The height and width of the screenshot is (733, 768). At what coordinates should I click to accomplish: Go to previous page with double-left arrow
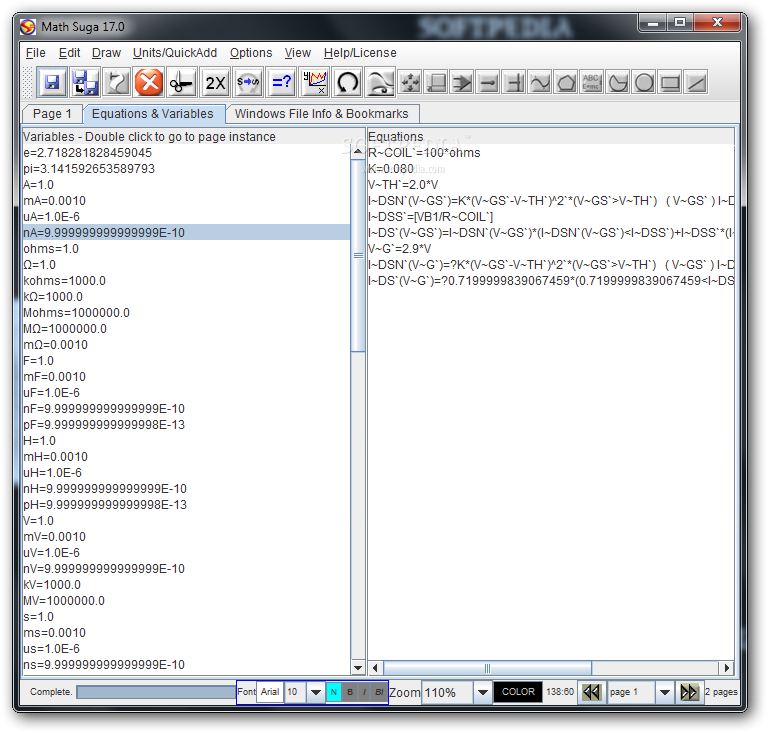pos(591,692)
